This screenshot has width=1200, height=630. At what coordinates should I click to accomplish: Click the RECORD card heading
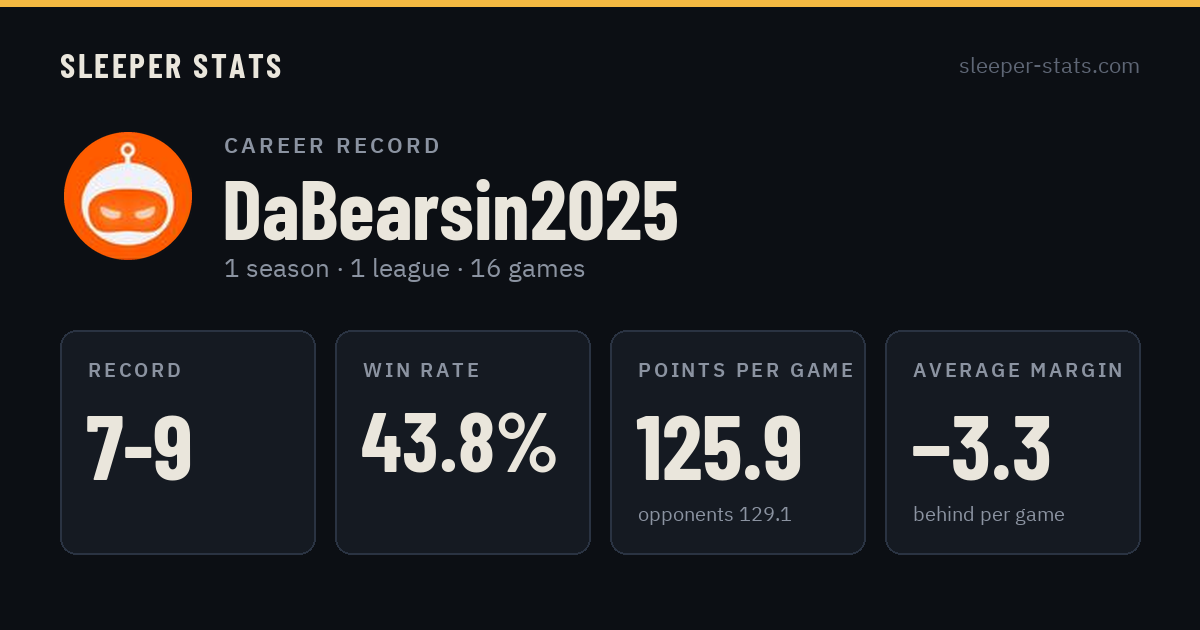tap(135, 371)
